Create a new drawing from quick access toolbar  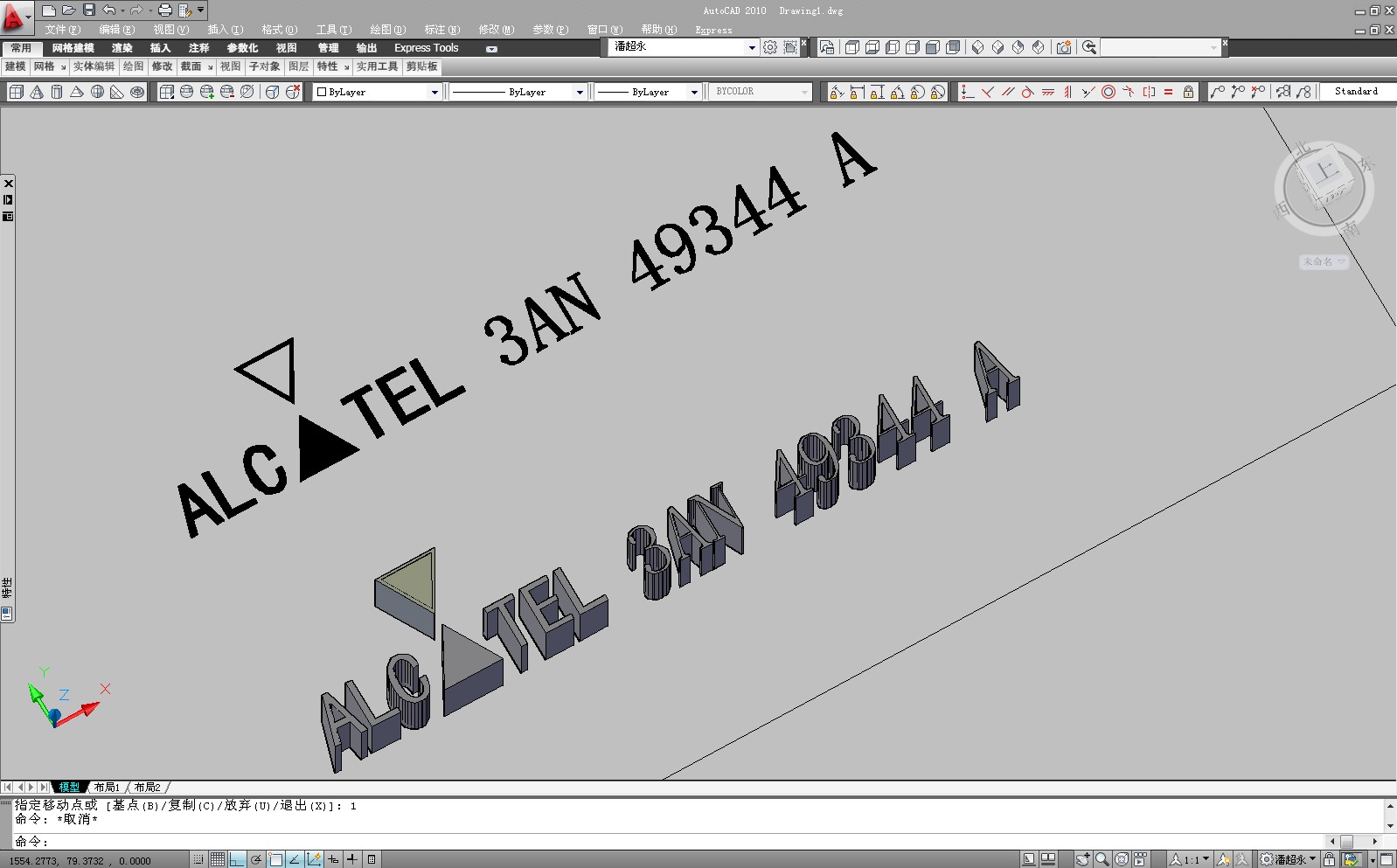click(x=49, y=10)
